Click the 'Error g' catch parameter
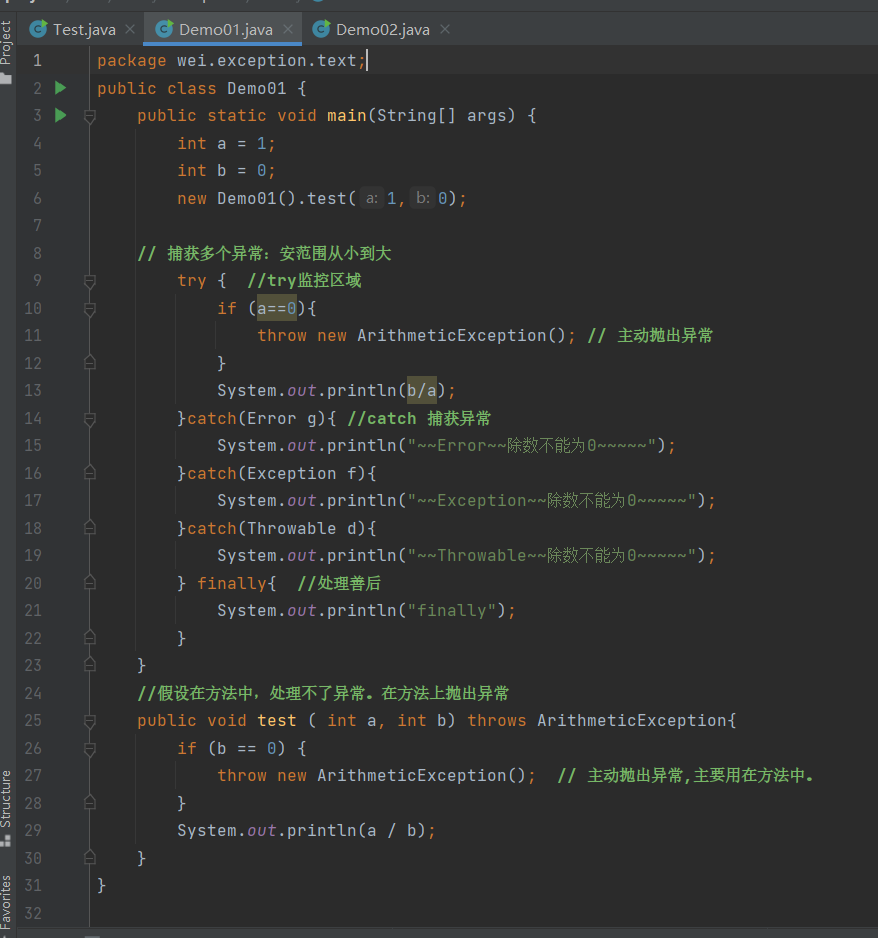The image size is (878, 938). tap(282, 418)
